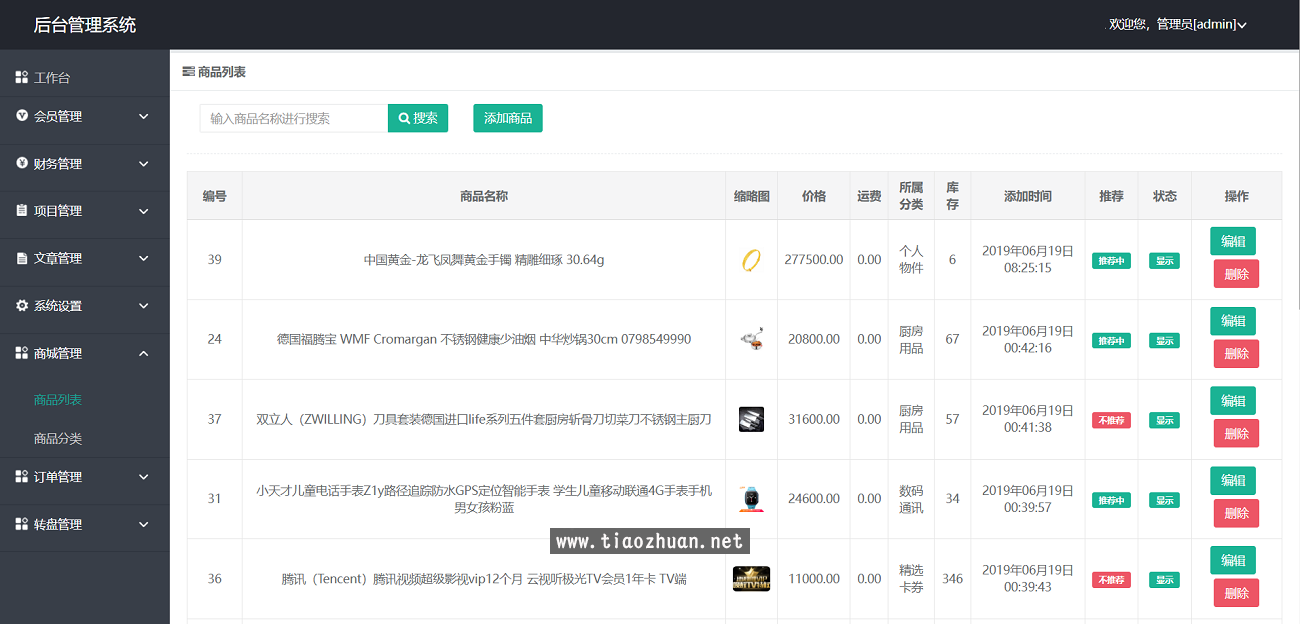The width and height of the screenshot is (1300, 624).
Task: Expand the 会员管理 menu chevron
Action: 144,116
